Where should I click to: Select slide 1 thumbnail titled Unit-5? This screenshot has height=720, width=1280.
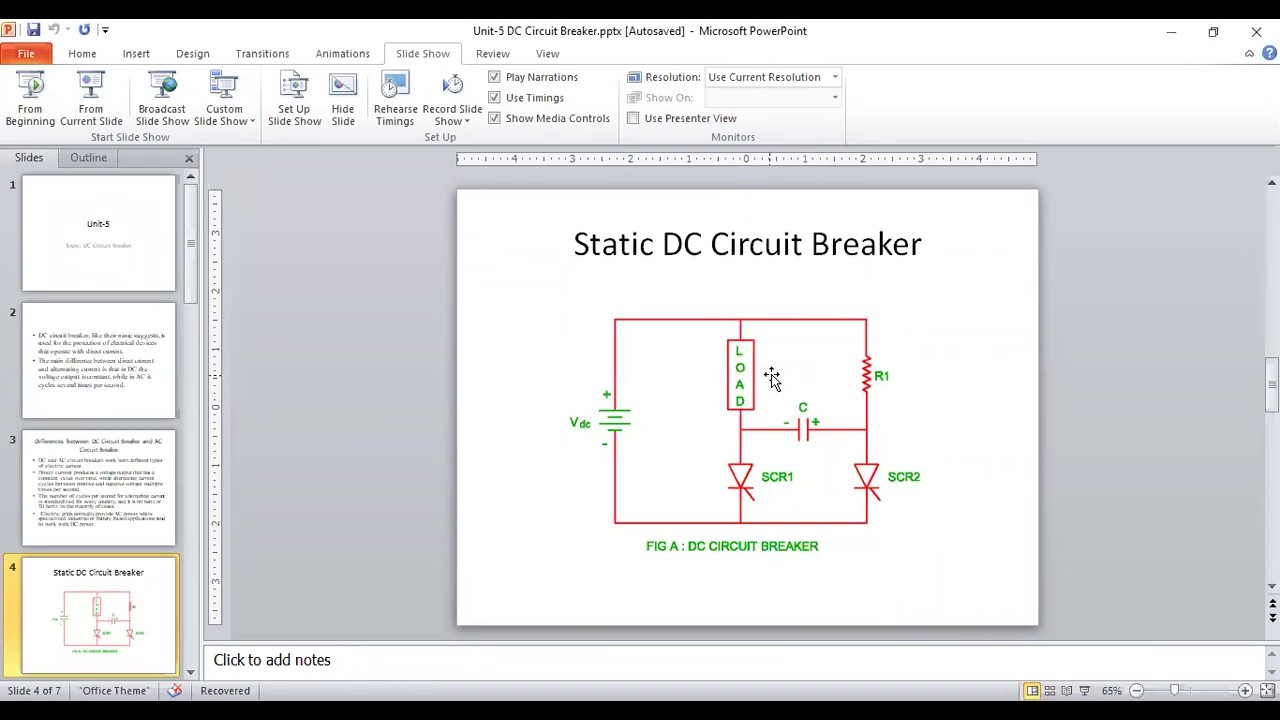pos(99,233)
